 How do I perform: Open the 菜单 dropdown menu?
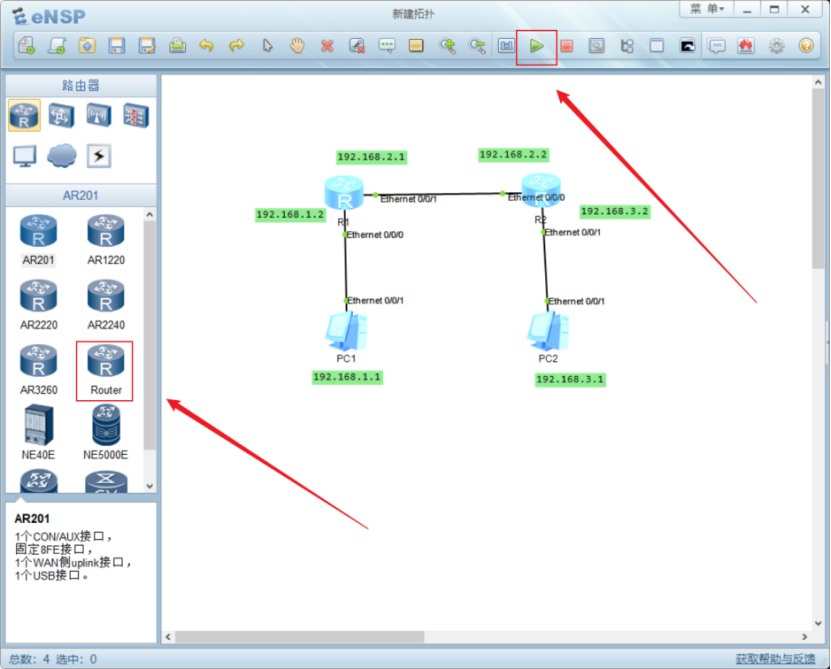(x=706, y=9)
